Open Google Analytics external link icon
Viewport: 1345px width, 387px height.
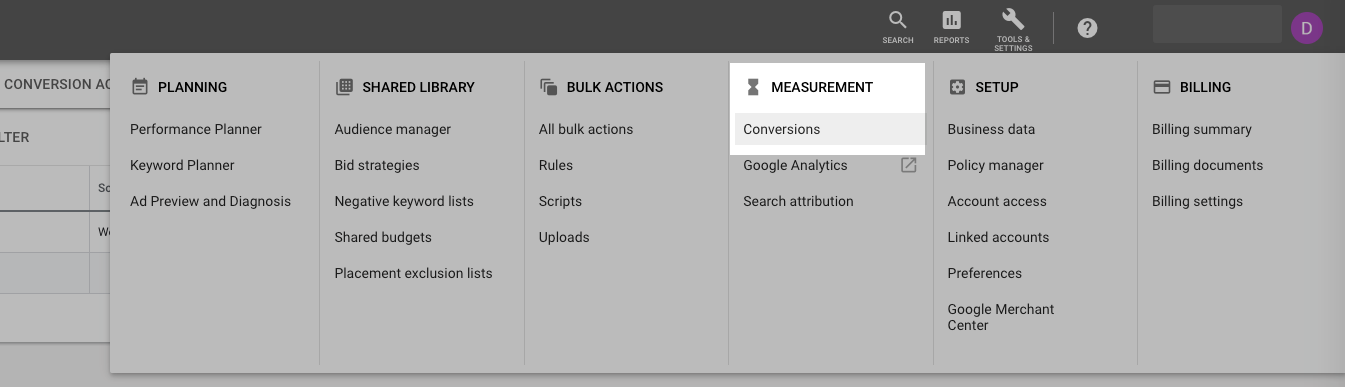pos(908,165)
